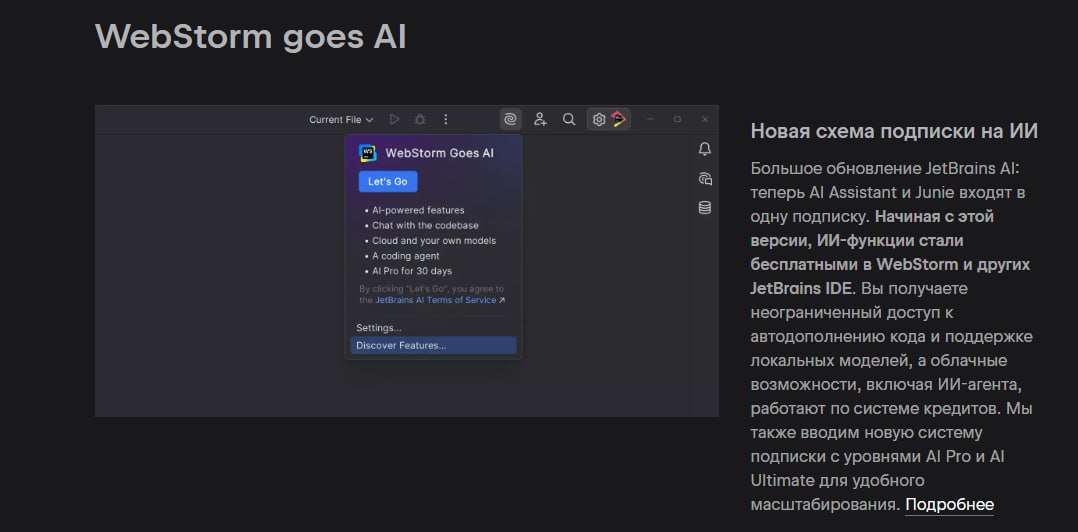Image resolution: width=1078 pixels, height=532 pixels.
Task: Click the Let's Go button
Action: coord(388,181)
